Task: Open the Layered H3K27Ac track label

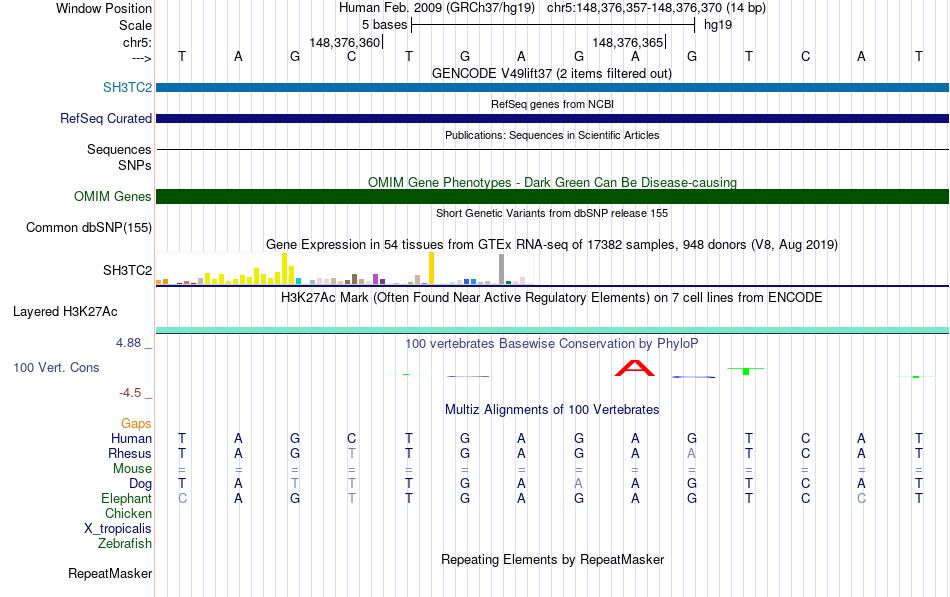Action: coord(65,312)
